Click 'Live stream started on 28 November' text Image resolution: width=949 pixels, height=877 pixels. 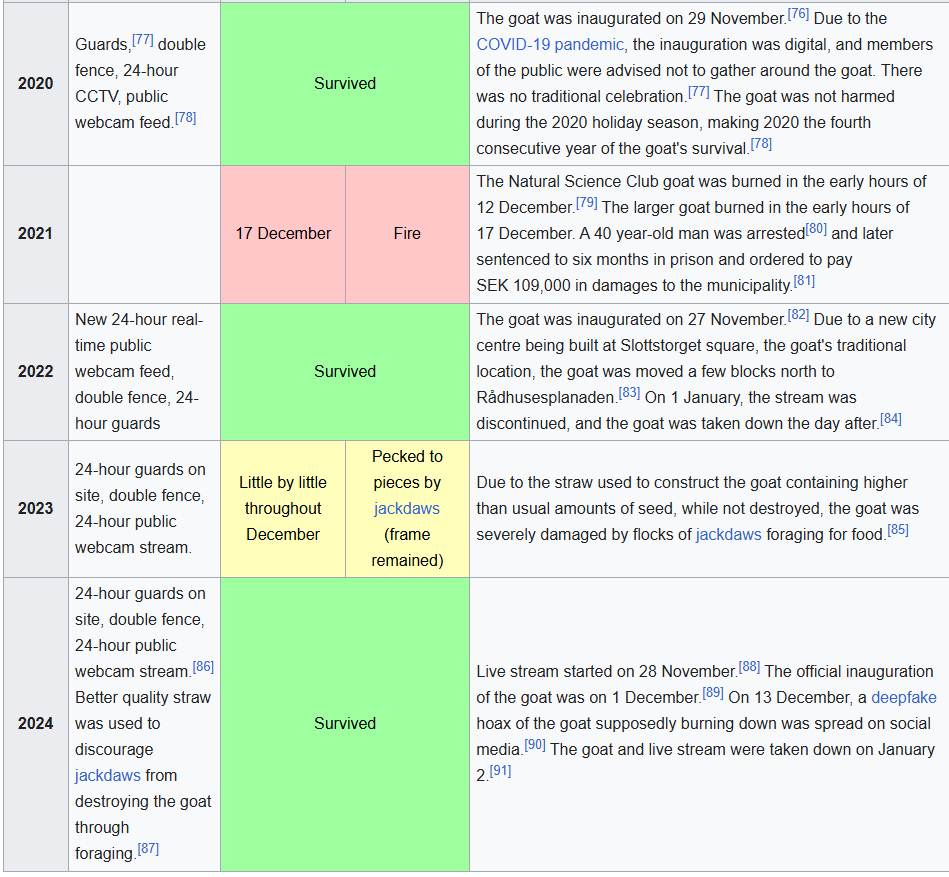point(606,672)
